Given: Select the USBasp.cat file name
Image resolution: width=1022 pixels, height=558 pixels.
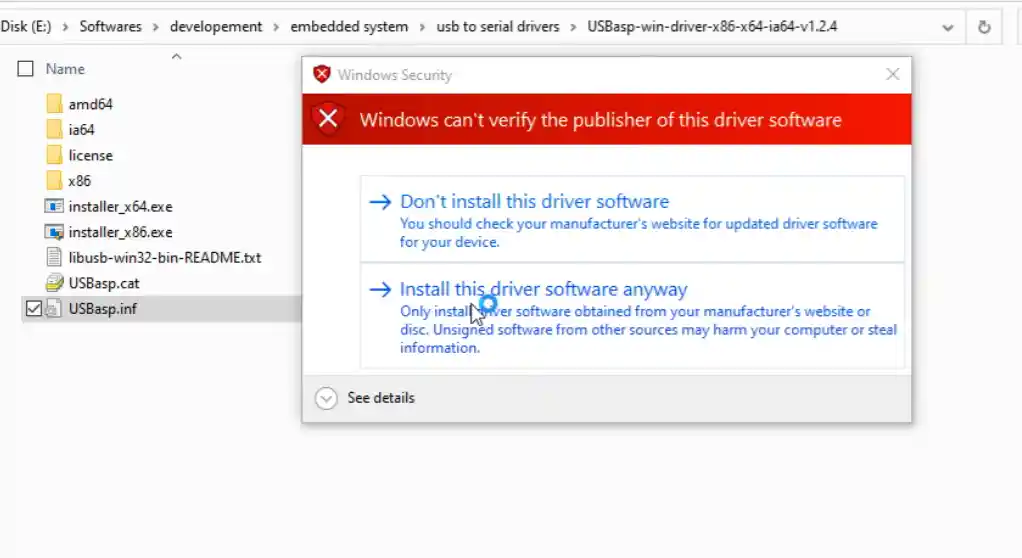Looking at the screenshot, I should (x=104, y=283).
